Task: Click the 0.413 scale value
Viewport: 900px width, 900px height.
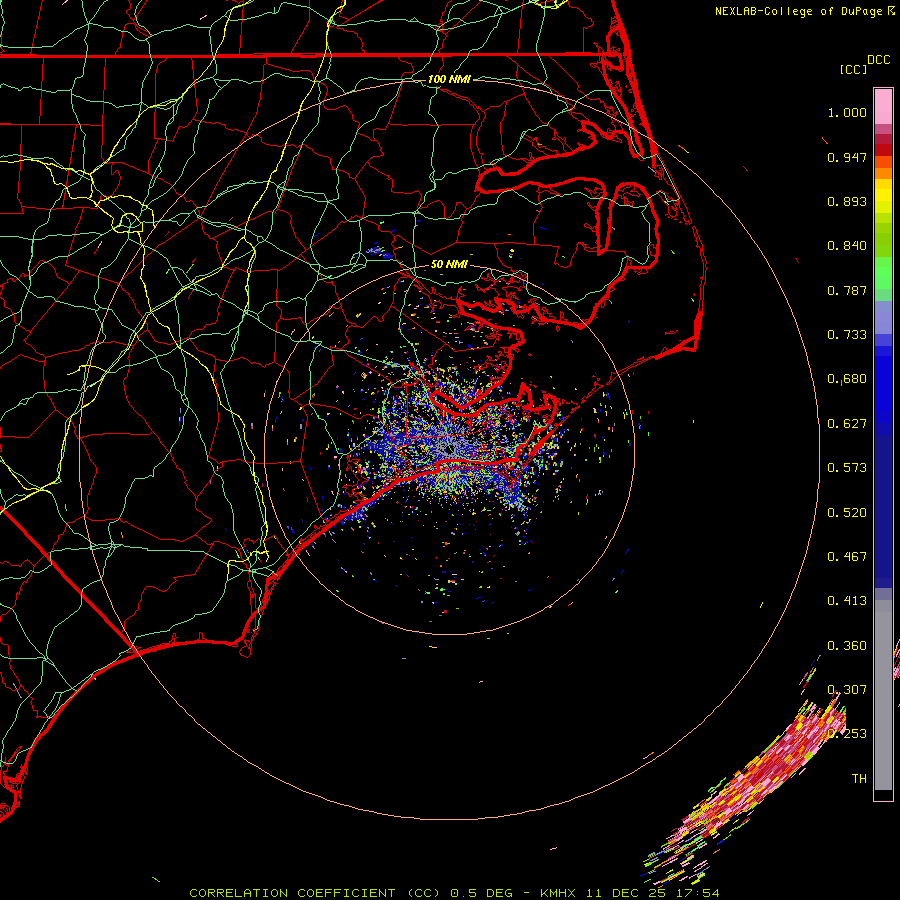Action: 847,601
